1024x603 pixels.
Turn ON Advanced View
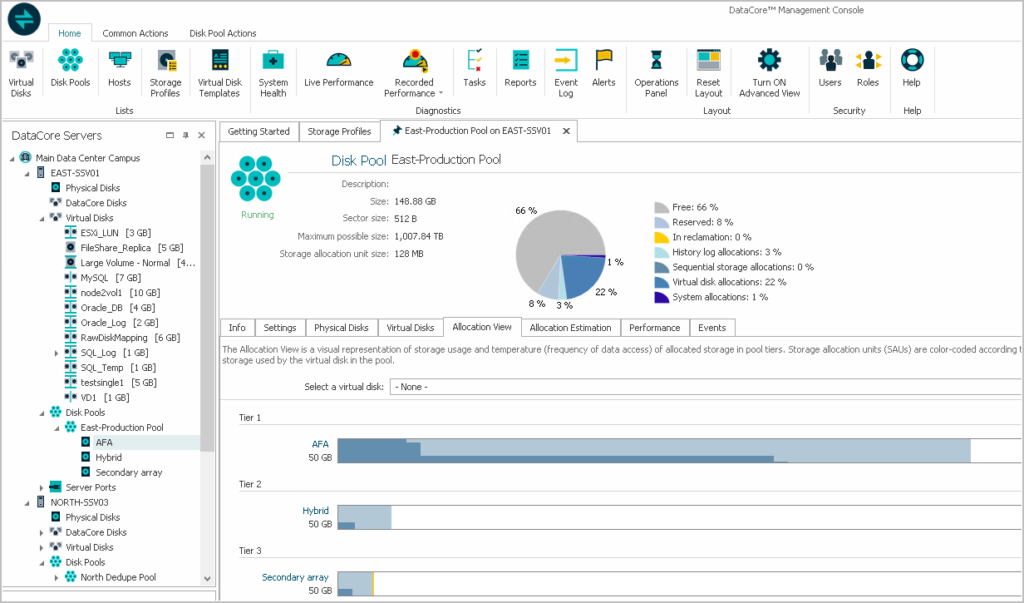tap(768, 70)
